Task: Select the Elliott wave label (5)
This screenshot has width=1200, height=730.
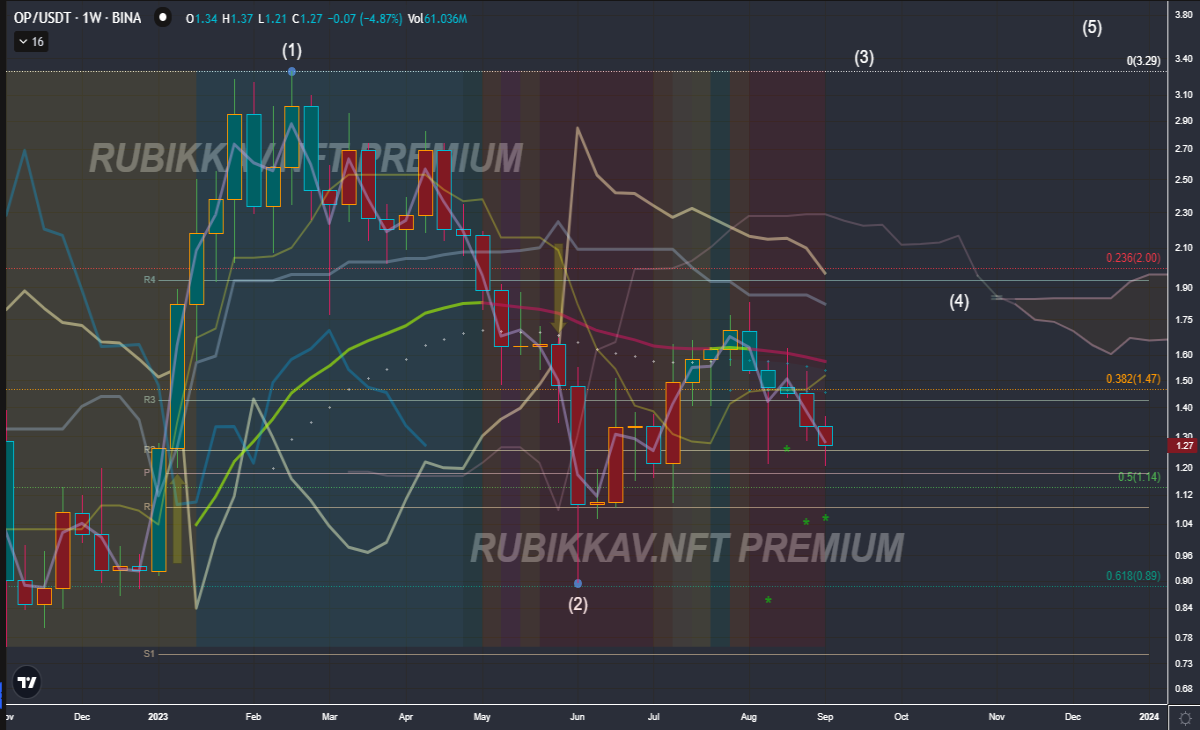Action: [x=1092, y=28]
